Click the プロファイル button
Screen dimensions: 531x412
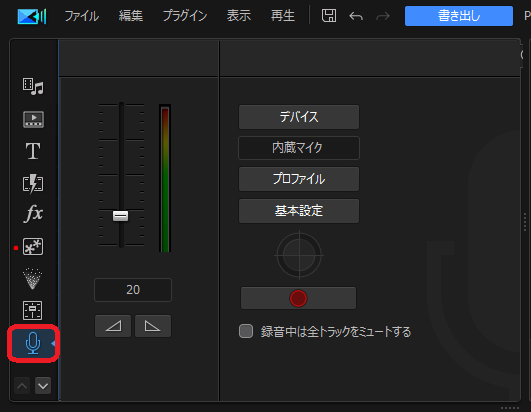pos(299,179)
